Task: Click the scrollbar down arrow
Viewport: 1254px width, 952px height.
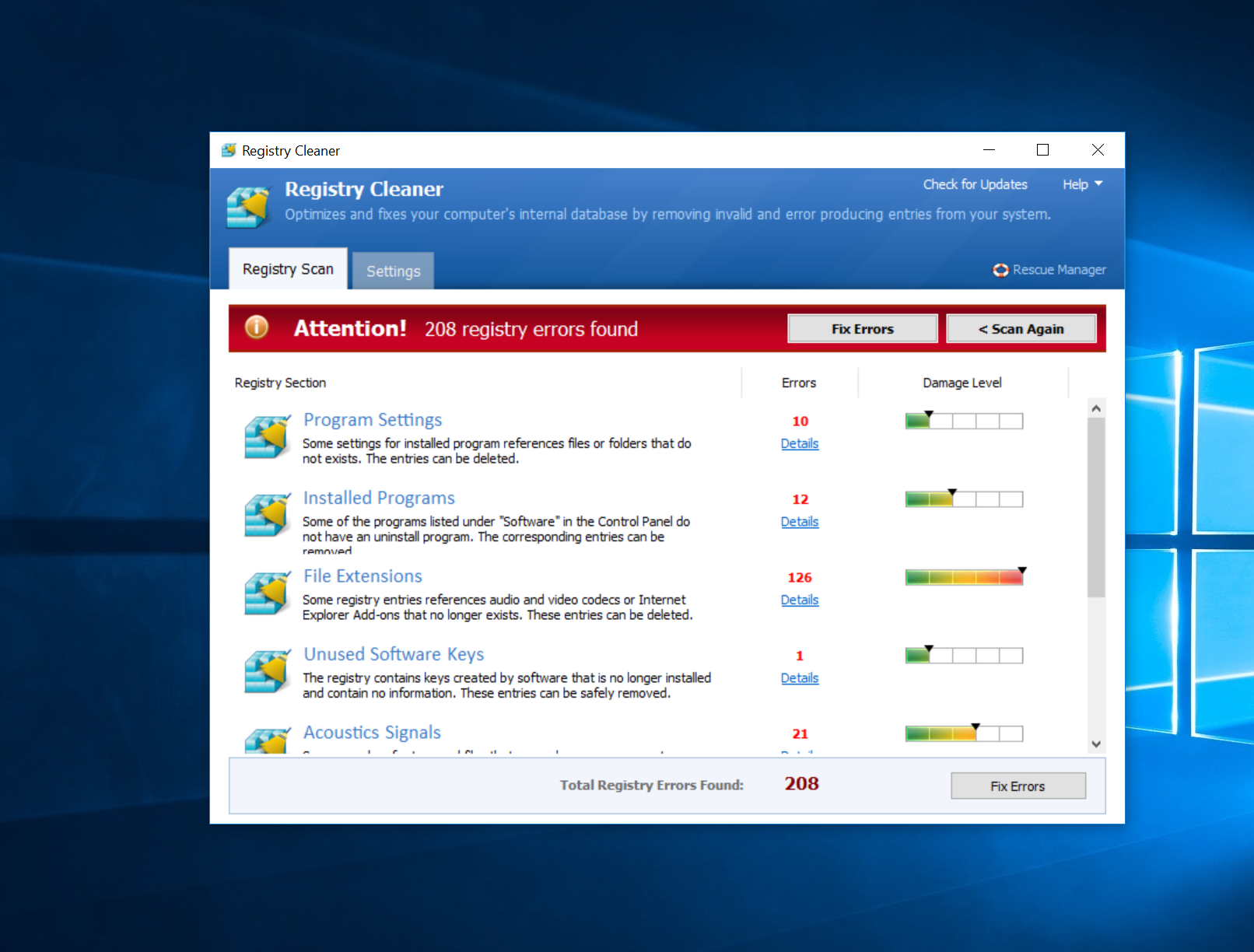Action: [x=1095, y=744]
